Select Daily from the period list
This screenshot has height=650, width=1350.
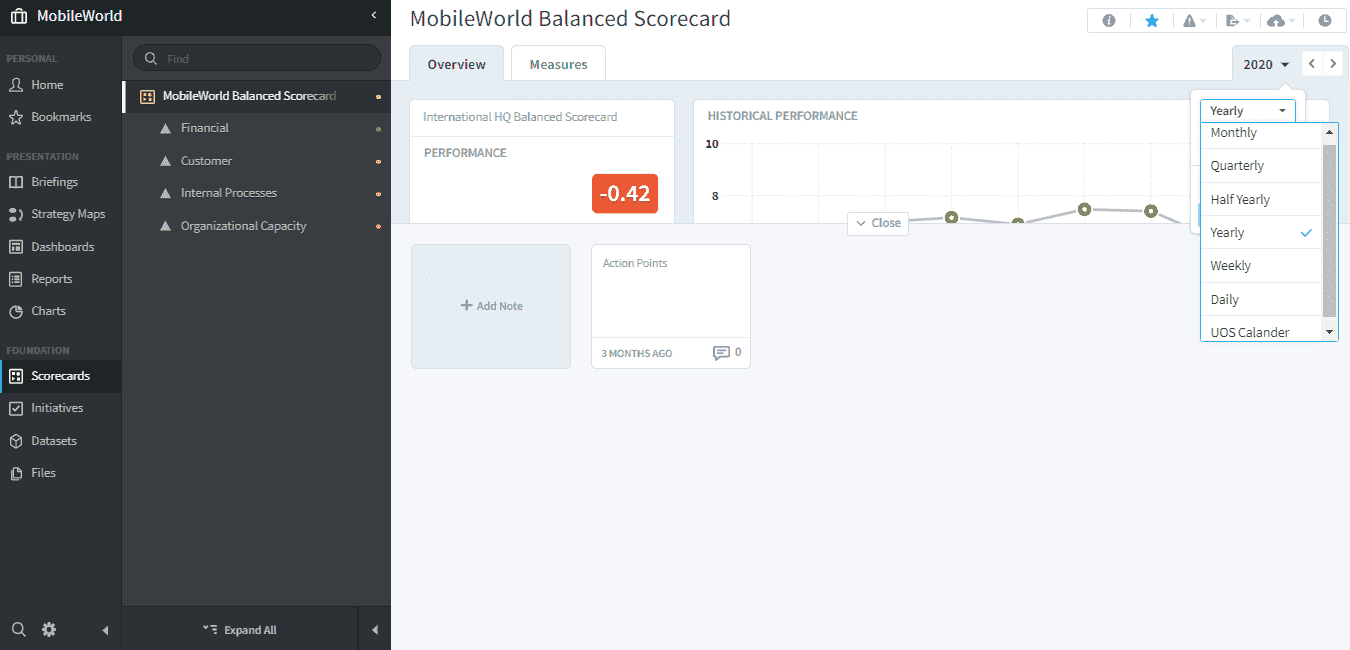1262,299
